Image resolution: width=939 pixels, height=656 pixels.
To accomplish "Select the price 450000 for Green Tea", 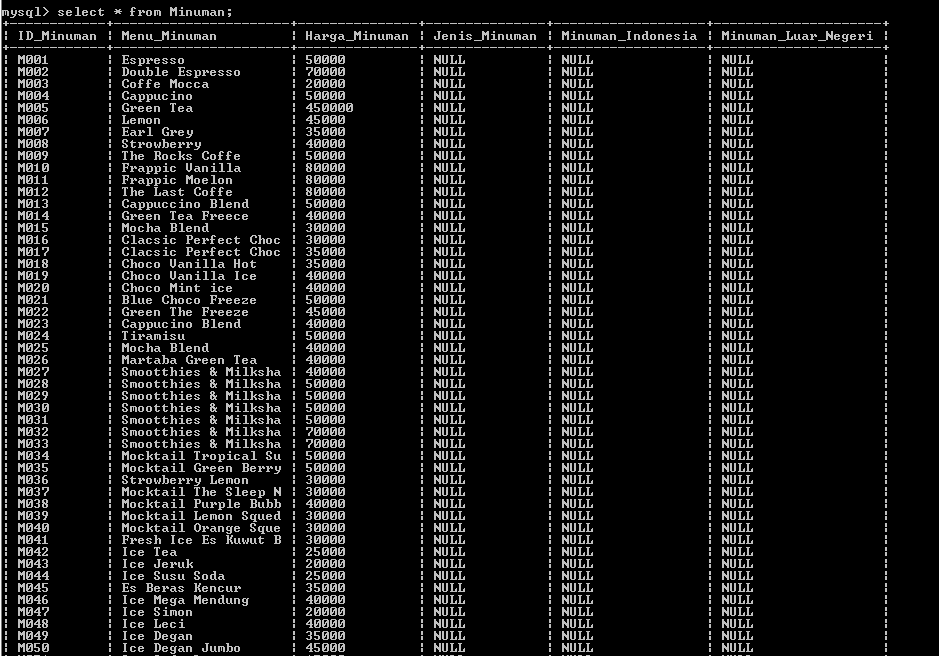I will pyautogui.click(x=329, y=108).
